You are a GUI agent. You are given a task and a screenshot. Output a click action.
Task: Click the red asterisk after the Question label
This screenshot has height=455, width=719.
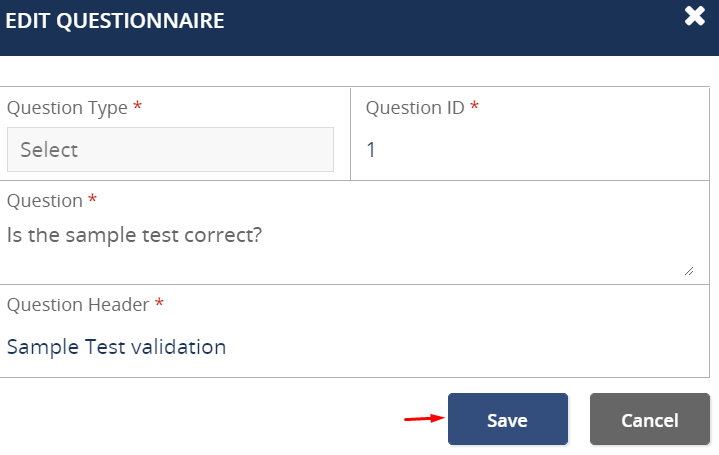(93, 200)
